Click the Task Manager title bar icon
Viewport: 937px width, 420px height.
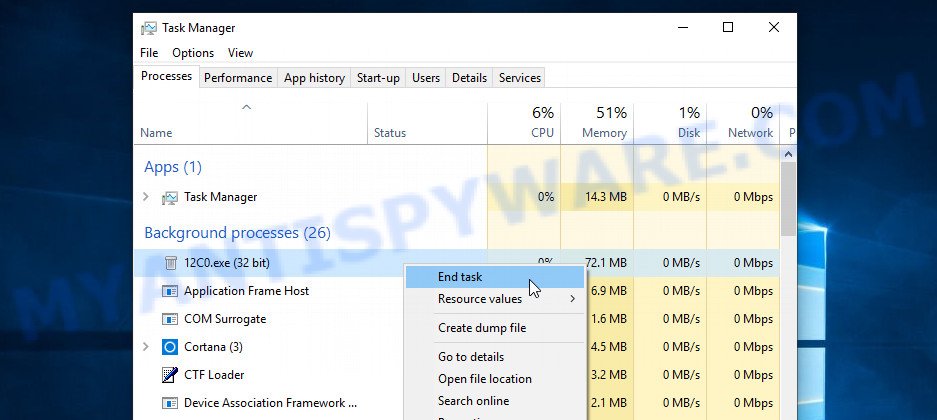[x=149, y=28]
